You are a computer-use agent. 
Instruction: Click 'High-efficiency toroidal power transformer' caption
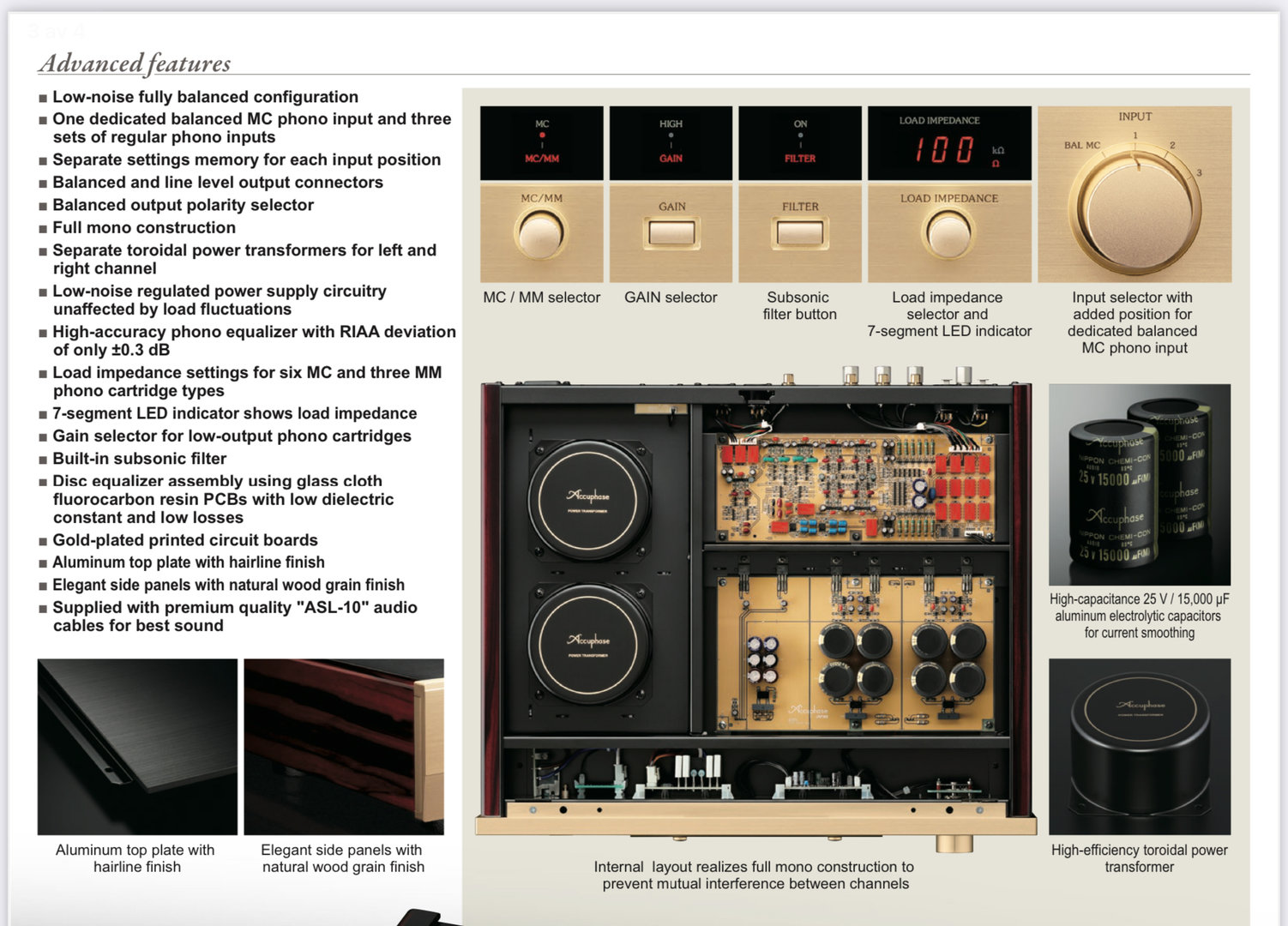pos(1140,858)
